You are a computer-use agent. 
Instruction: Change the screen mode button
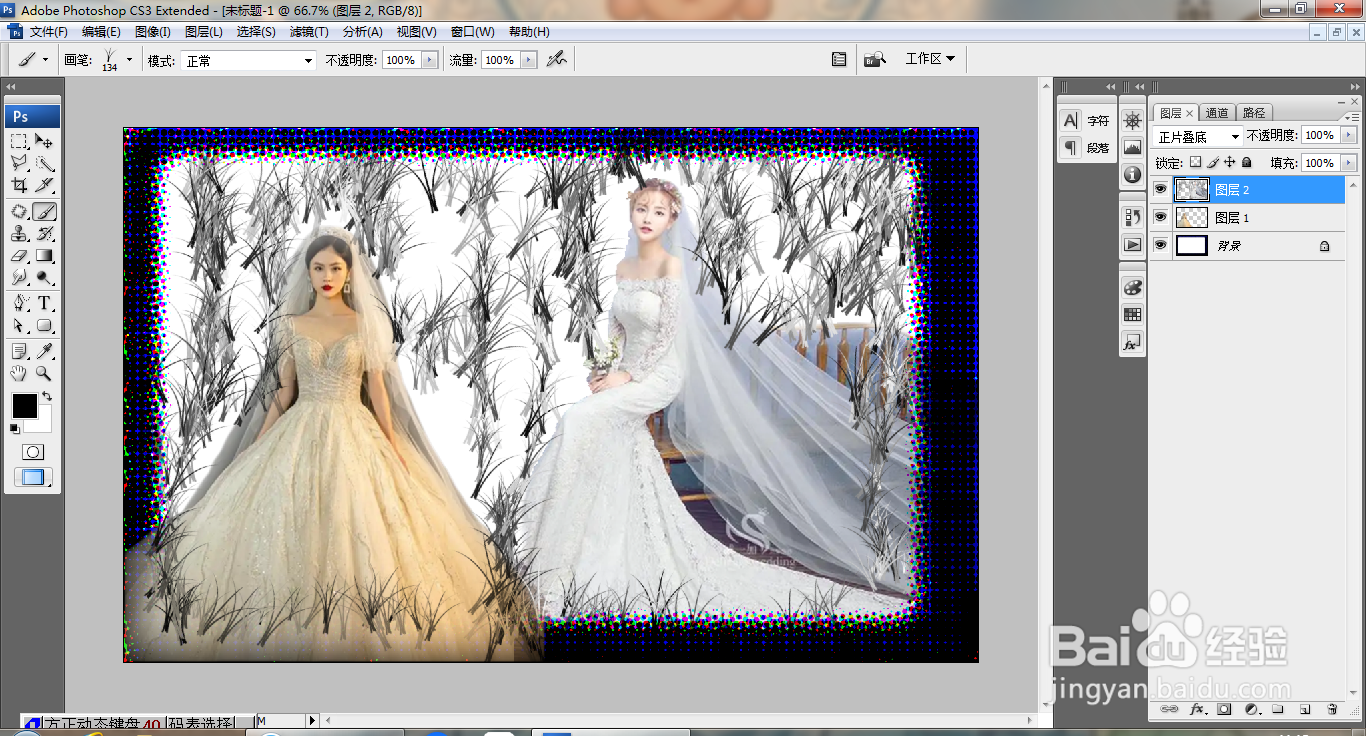pyautogui.click(x=33, y=478)
